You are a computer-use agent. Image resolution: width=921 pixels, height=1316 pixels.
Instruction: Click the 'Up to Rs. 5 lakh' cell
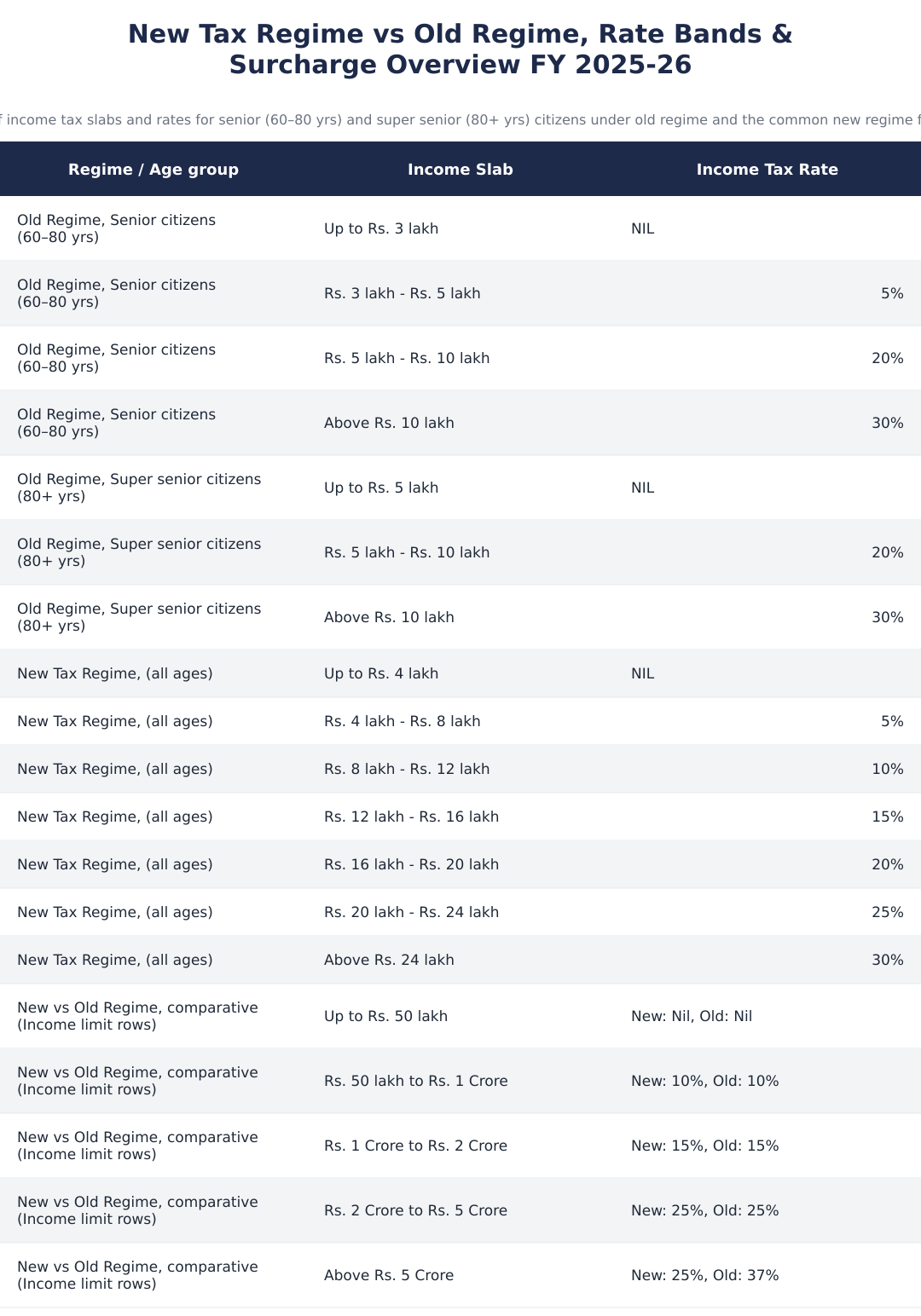(460, 488)
